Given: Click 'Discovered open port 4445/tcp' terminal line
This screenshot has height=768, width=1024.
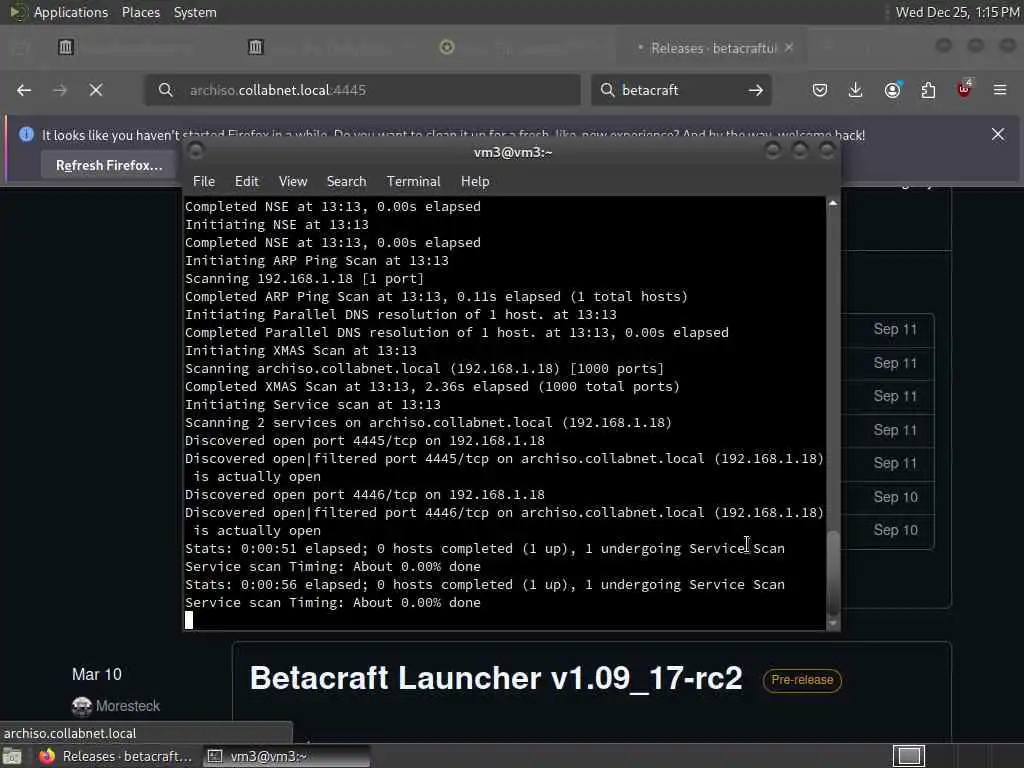Looking at the screenshot, I should click(364, 441).
